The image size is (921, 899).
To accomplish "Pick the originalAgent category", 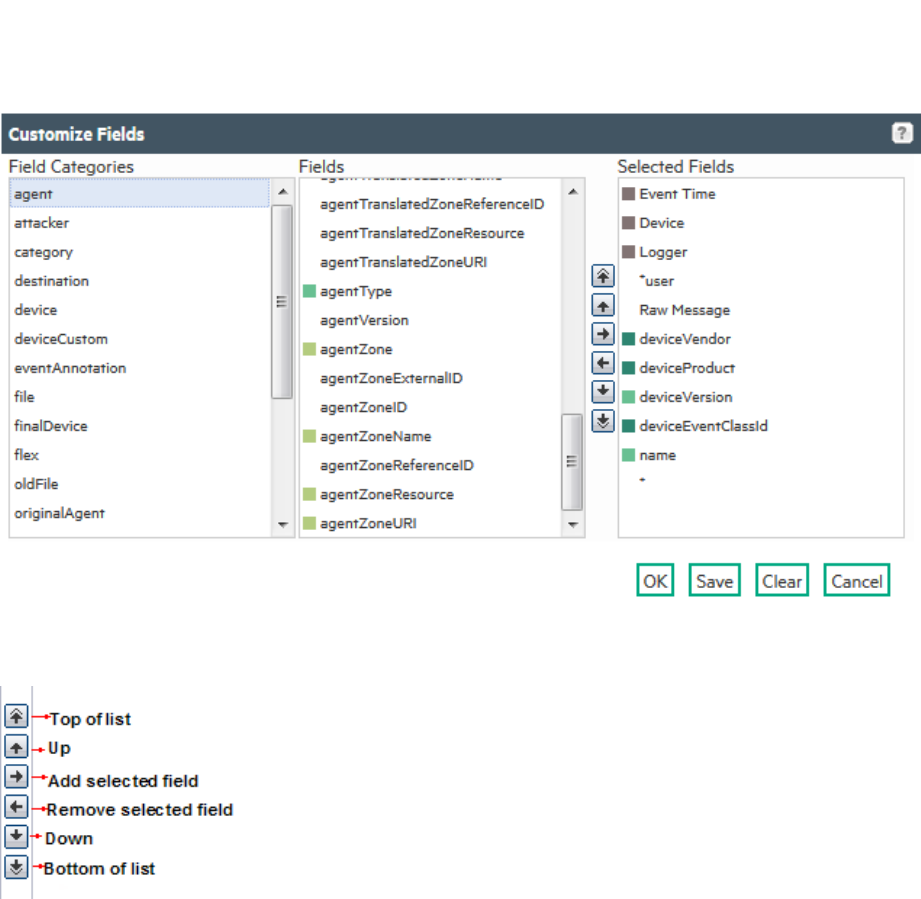I will click(x=139, y=513).
